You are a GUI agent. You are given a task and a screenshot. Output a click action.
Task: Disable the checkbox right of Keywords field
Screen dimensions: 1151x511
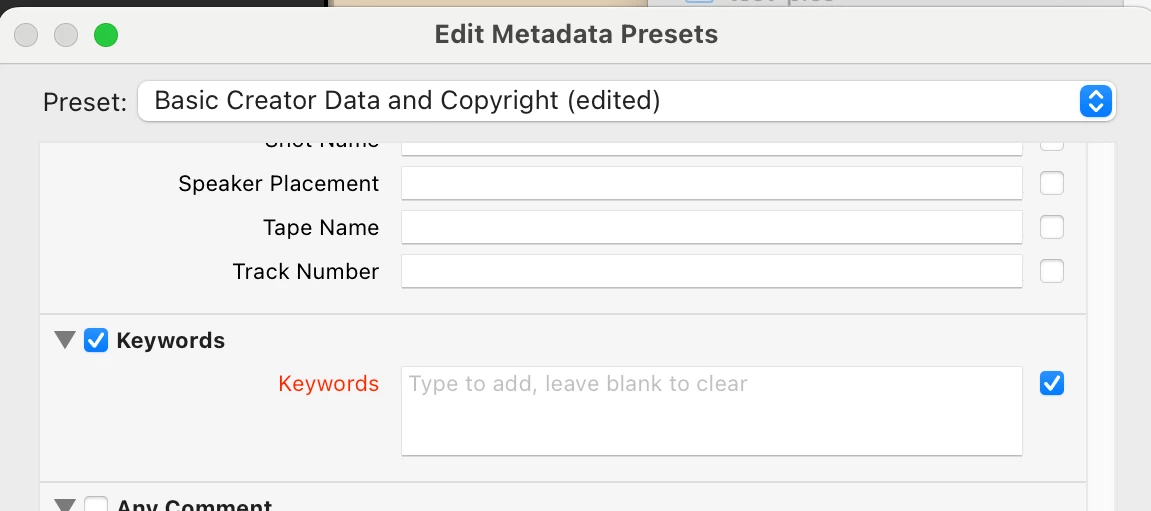pyautogui.click(x=1051, y=383)
